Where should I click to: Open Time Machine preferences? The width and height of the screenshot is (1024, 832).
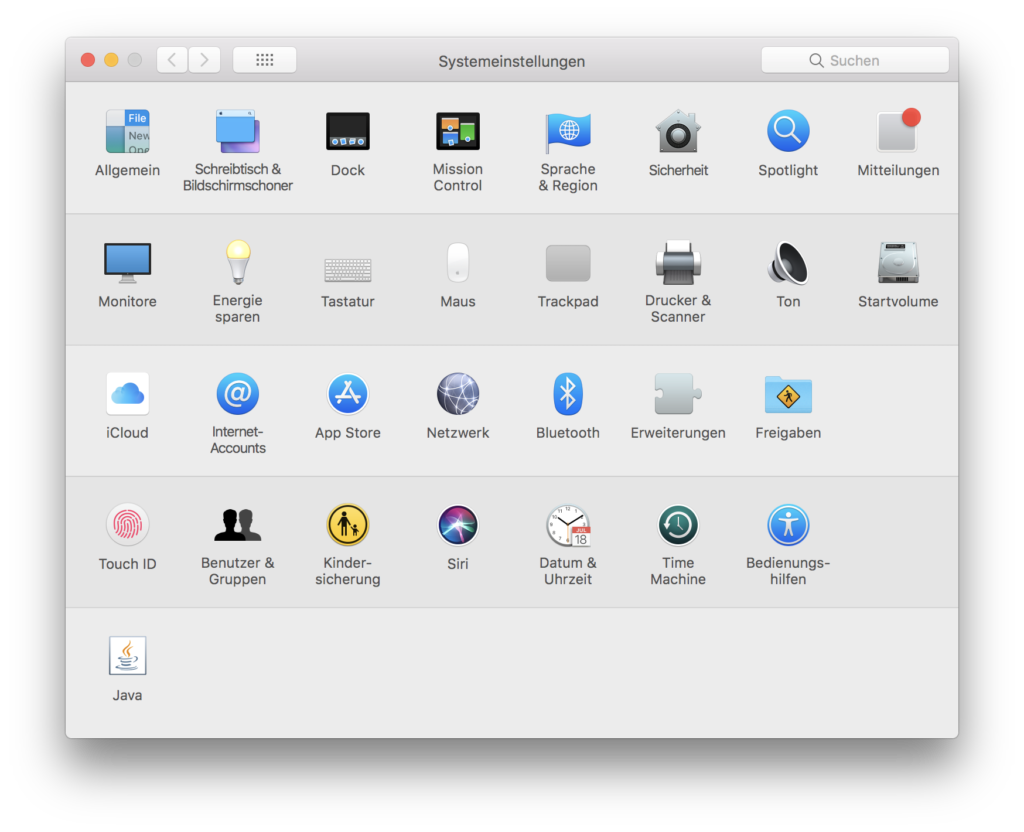tap(678, 525)
